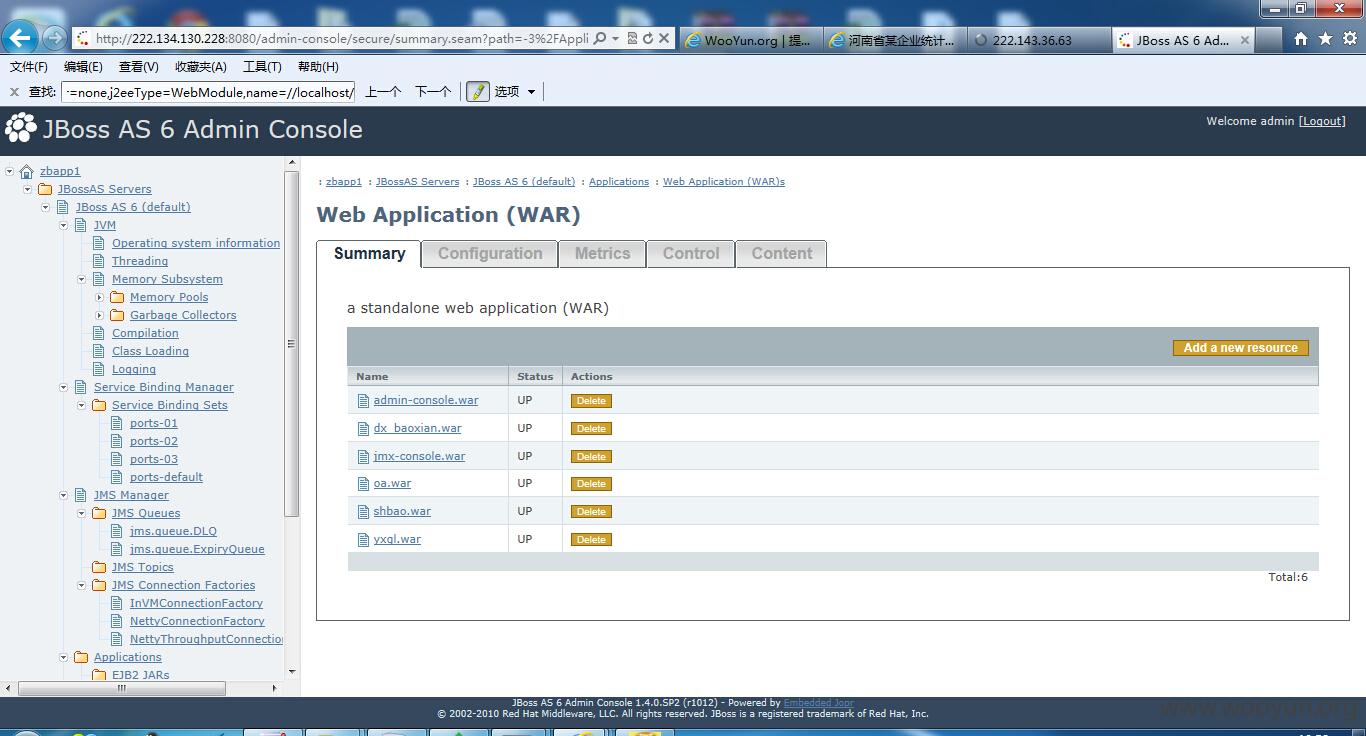Switch to the Configuration tab
Screen dimensions: 1366x736
point(490,254)
